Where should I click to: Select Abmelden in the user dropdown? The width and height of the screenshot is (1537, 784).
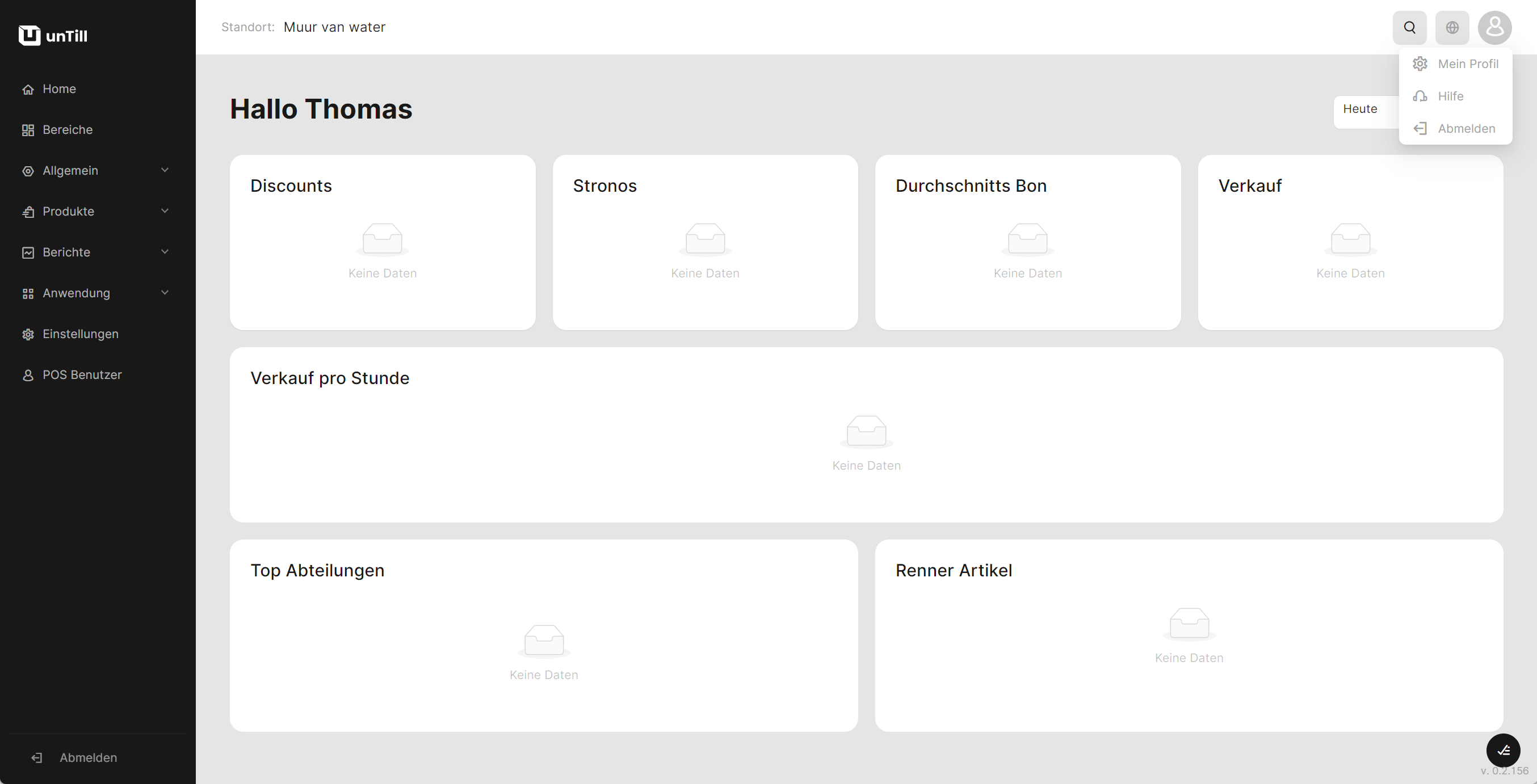click(x=1466, y=129)
